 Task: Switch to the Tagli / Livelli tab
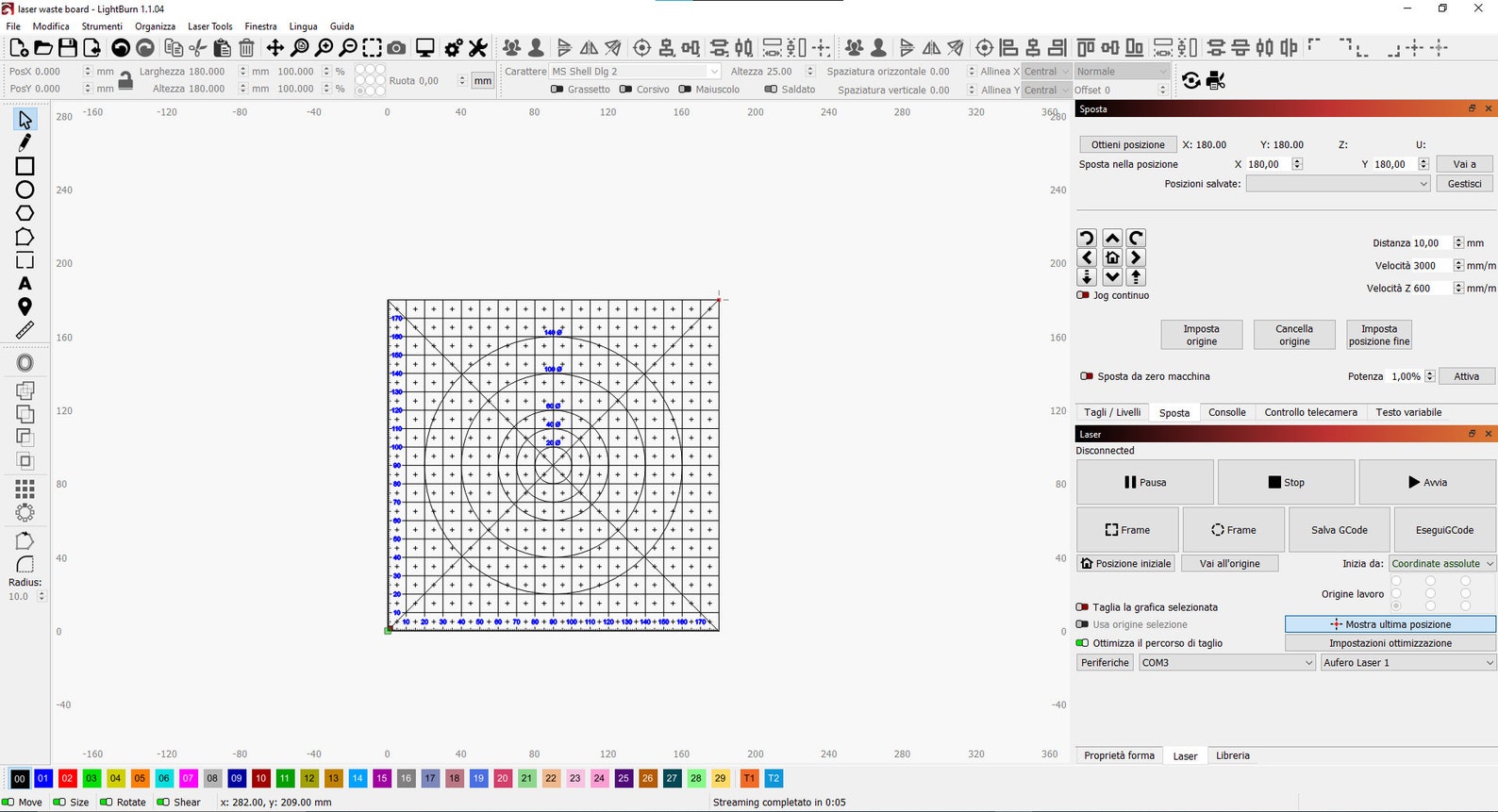tap(1112, 412)
